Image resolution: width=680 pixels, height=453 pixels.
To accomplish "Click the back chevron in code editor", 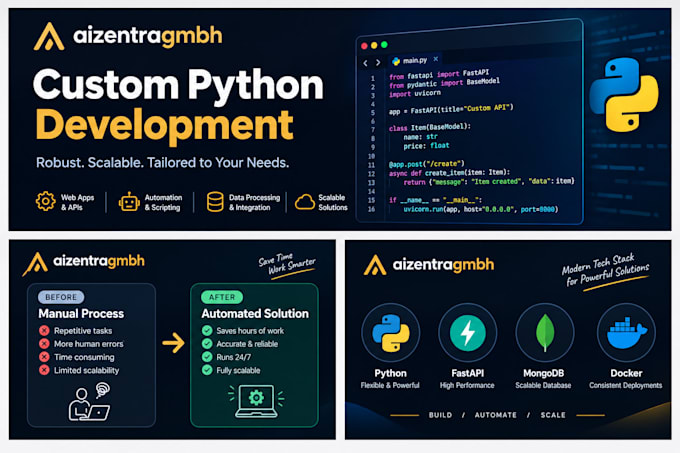I will [x=366, y=63].
